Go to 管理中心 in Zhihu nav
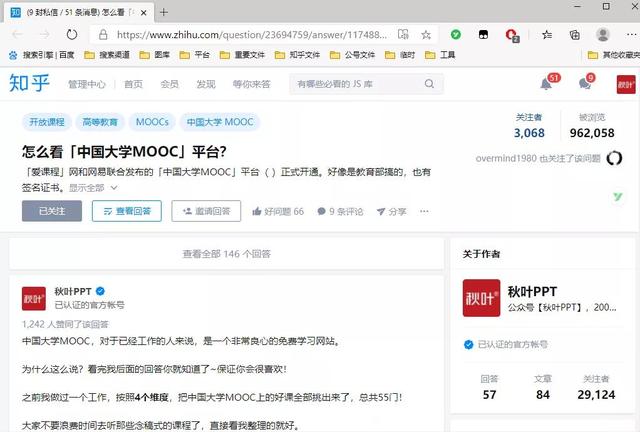The image size is (640, 432). [x=87, y=84]
